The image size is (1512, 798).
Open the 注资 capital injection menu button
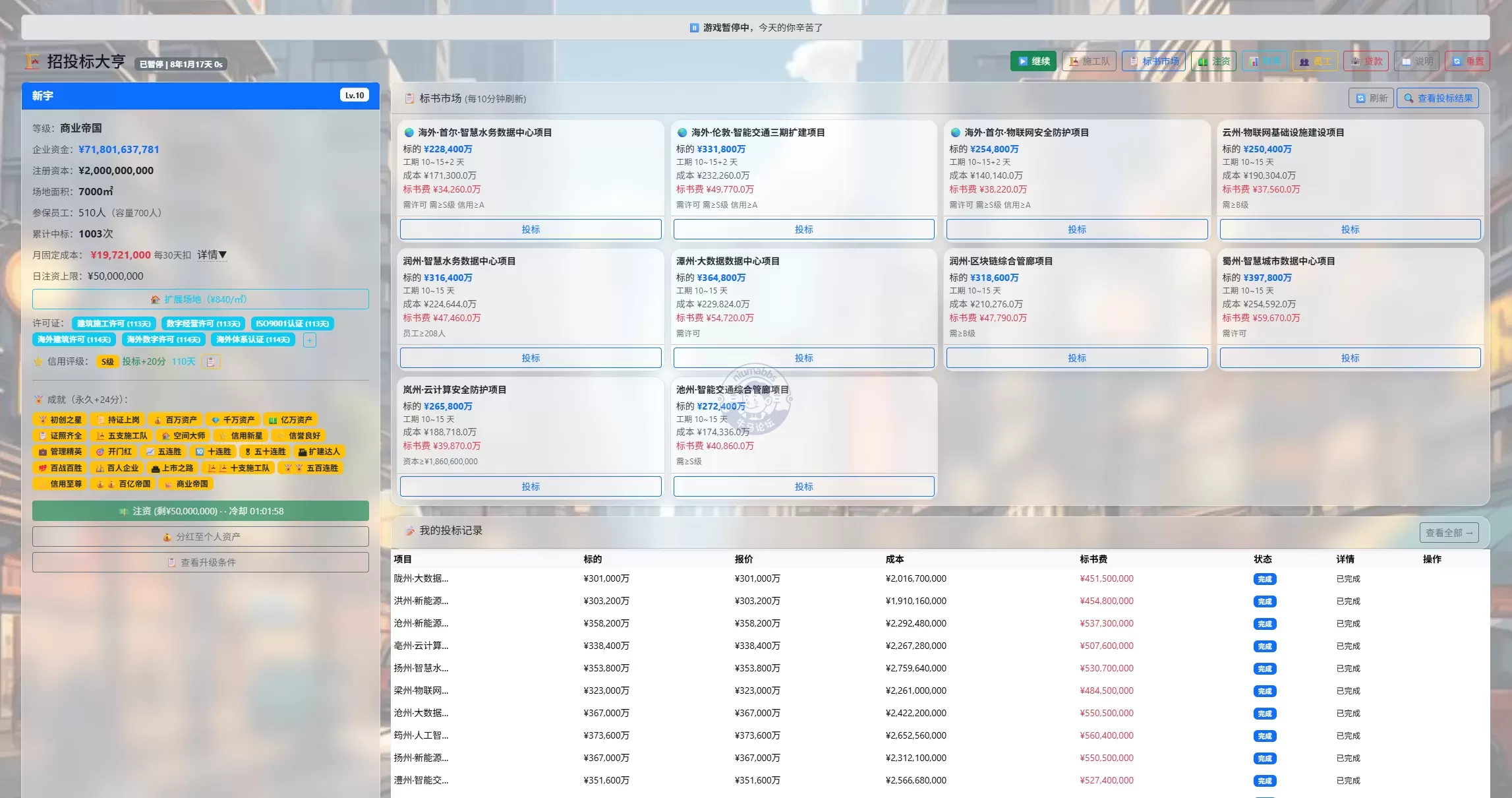(x=1213, y=61)
